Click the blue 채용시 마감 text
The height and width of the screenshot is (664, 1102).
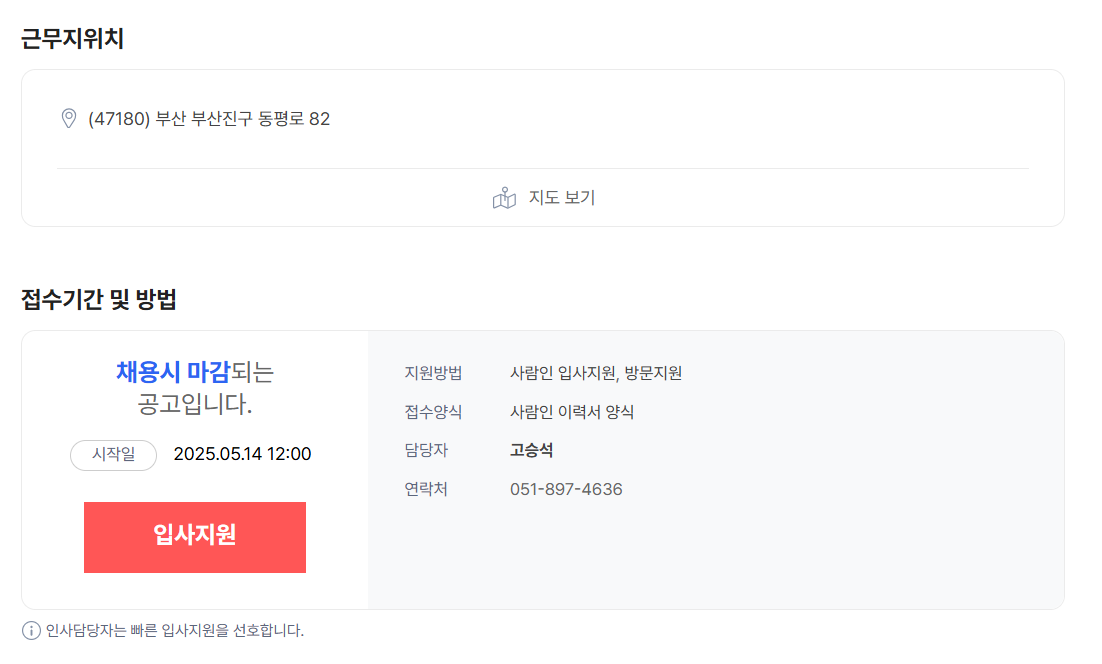[x=173, y=372]
